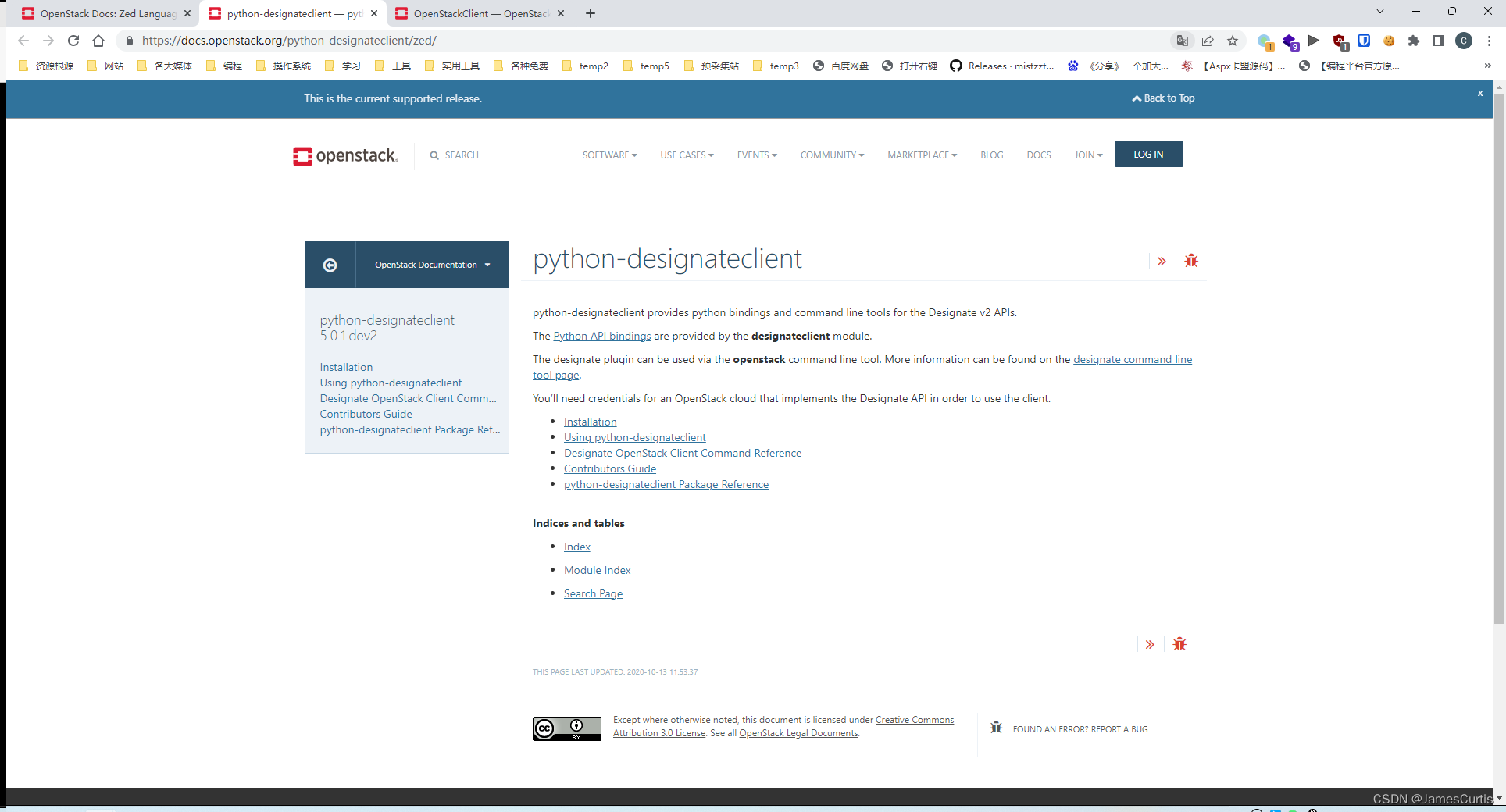Open the extensions puzzle icon

tap(1414, 41)
